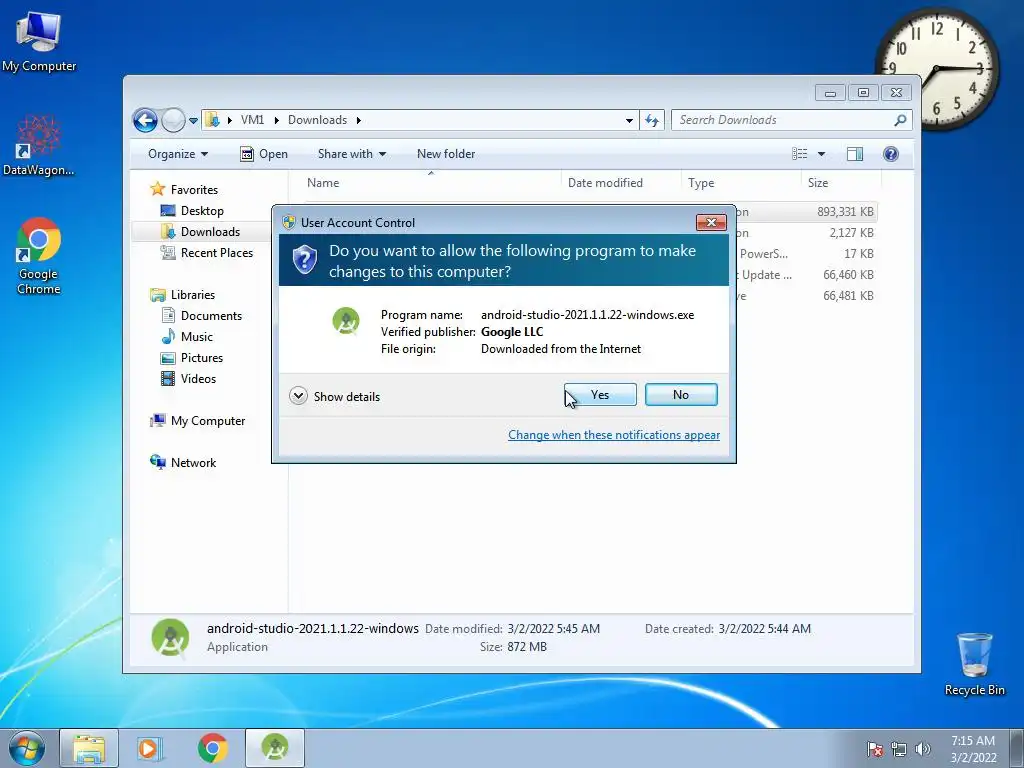Click Android Studio installer taskbar icon
Screen dimensions: 1024x768
click(x=275, y=748)
